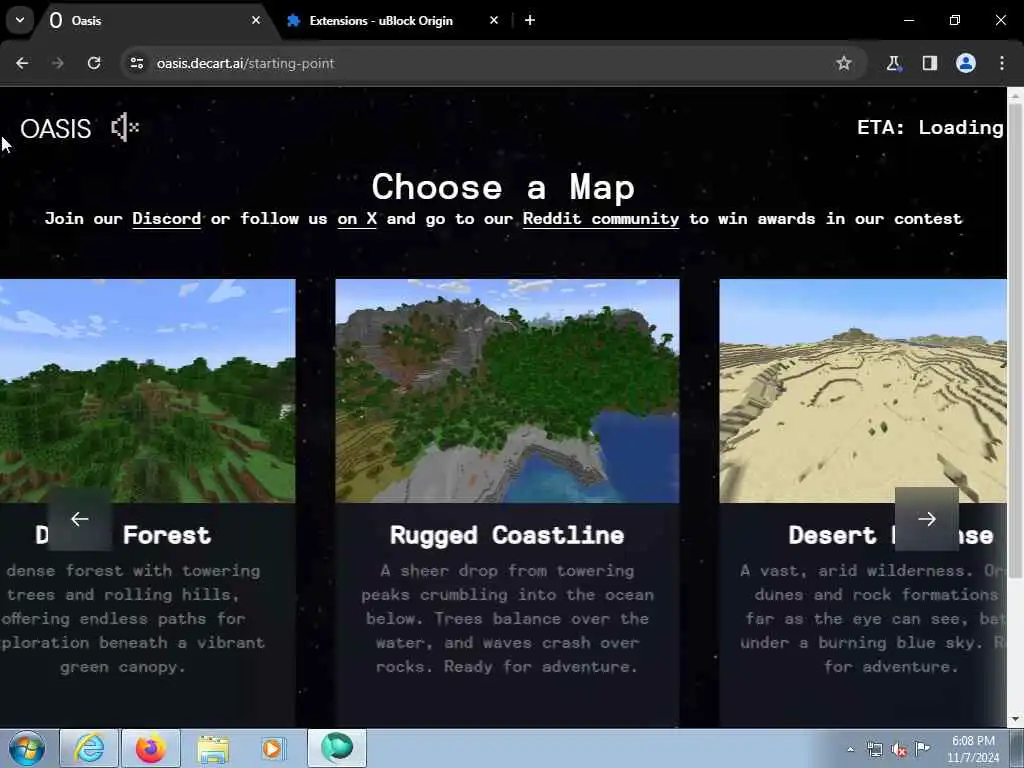Toggle the browser side panel

click(x=929, y=63)
